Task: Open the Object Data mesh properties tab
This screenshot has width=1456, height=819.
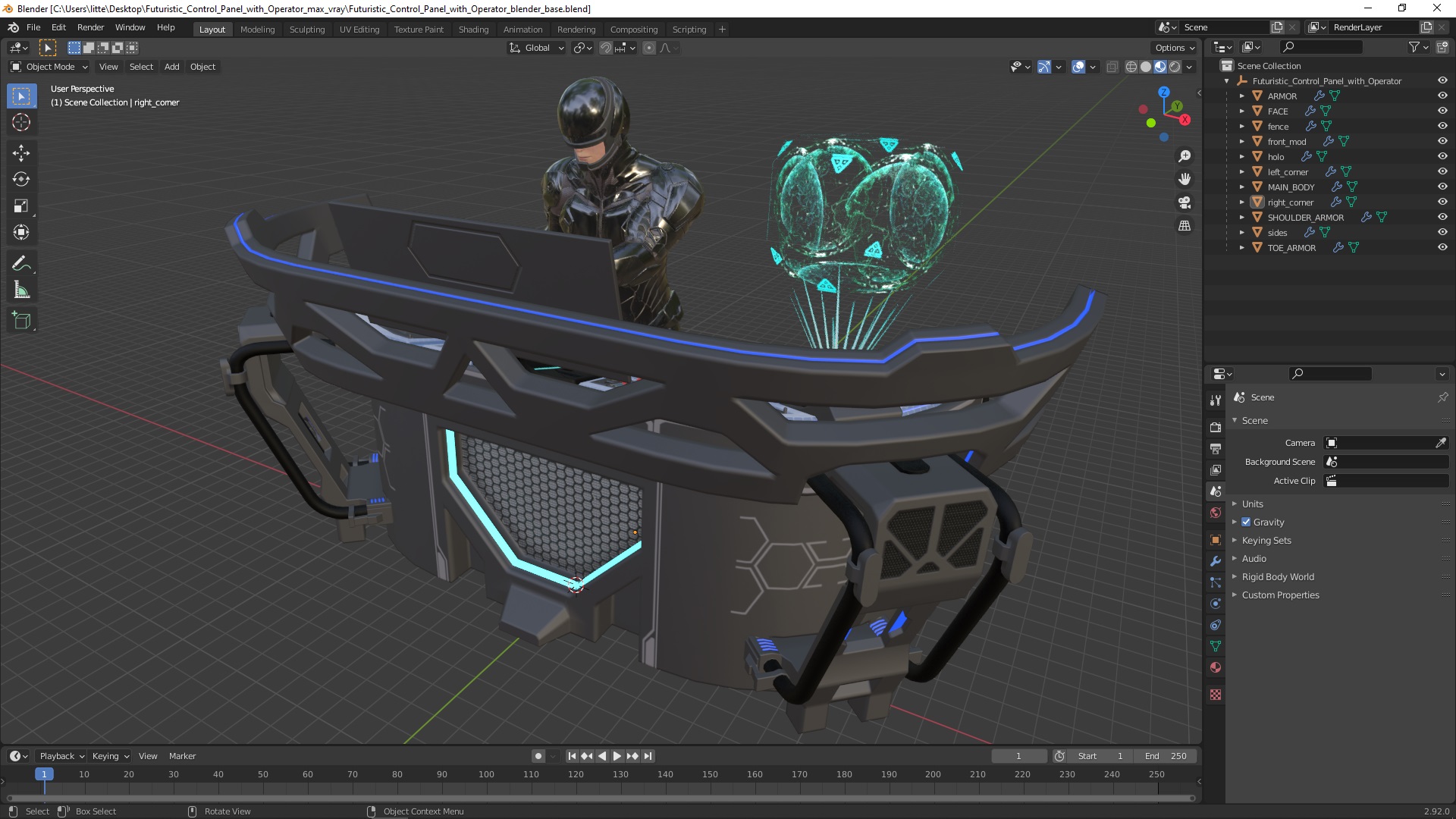Action: pyautogui.click(x=1216, y=646)
